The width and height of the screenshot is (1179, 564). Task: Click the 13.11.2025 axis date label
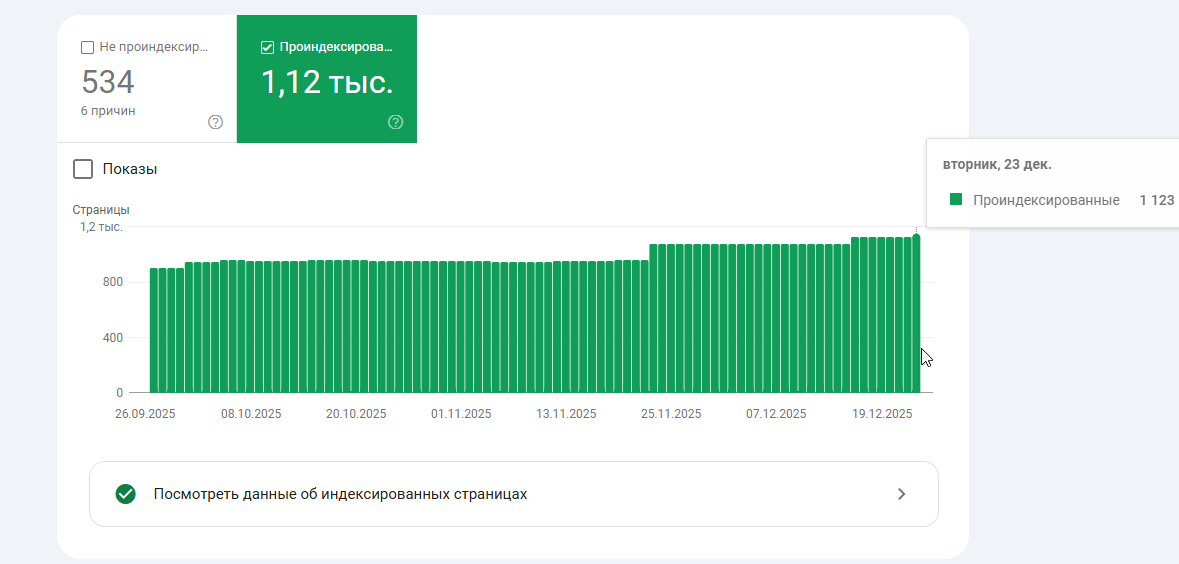click(x=566, y=414)
